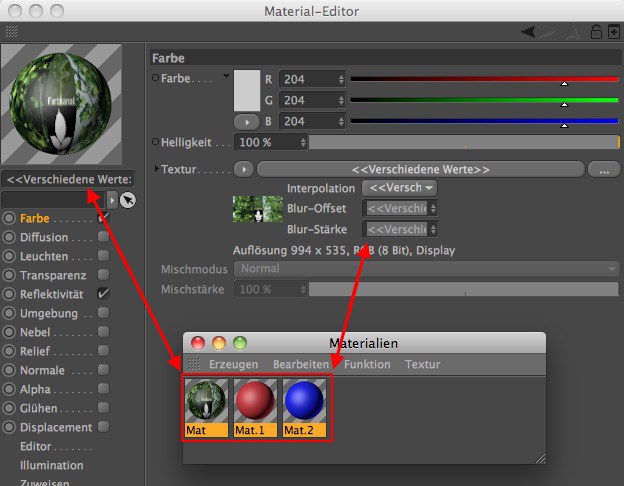Open the Illumination settings page

tap(52, 465)
